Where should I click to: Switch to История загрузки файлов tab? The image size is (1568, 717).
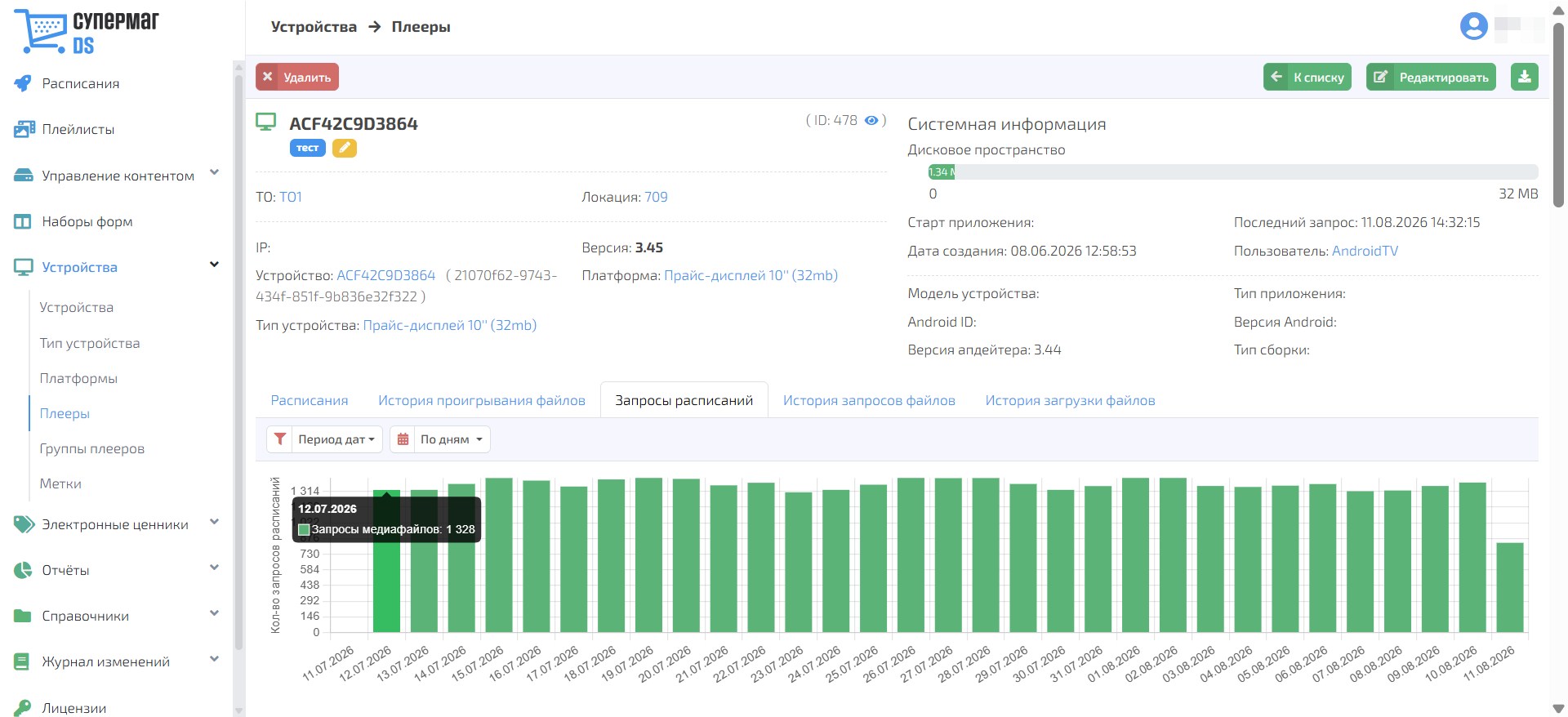click(x=1070, y=400)
